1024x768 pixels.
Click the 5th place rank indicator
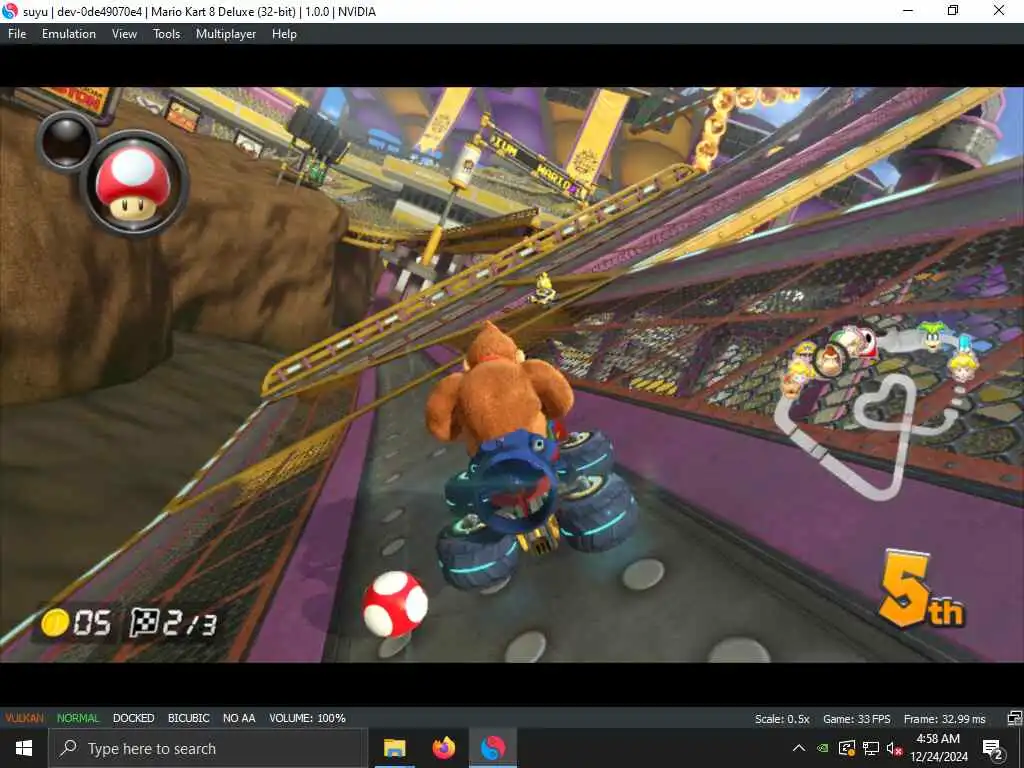pyautogui.click(x=921, y=590)
